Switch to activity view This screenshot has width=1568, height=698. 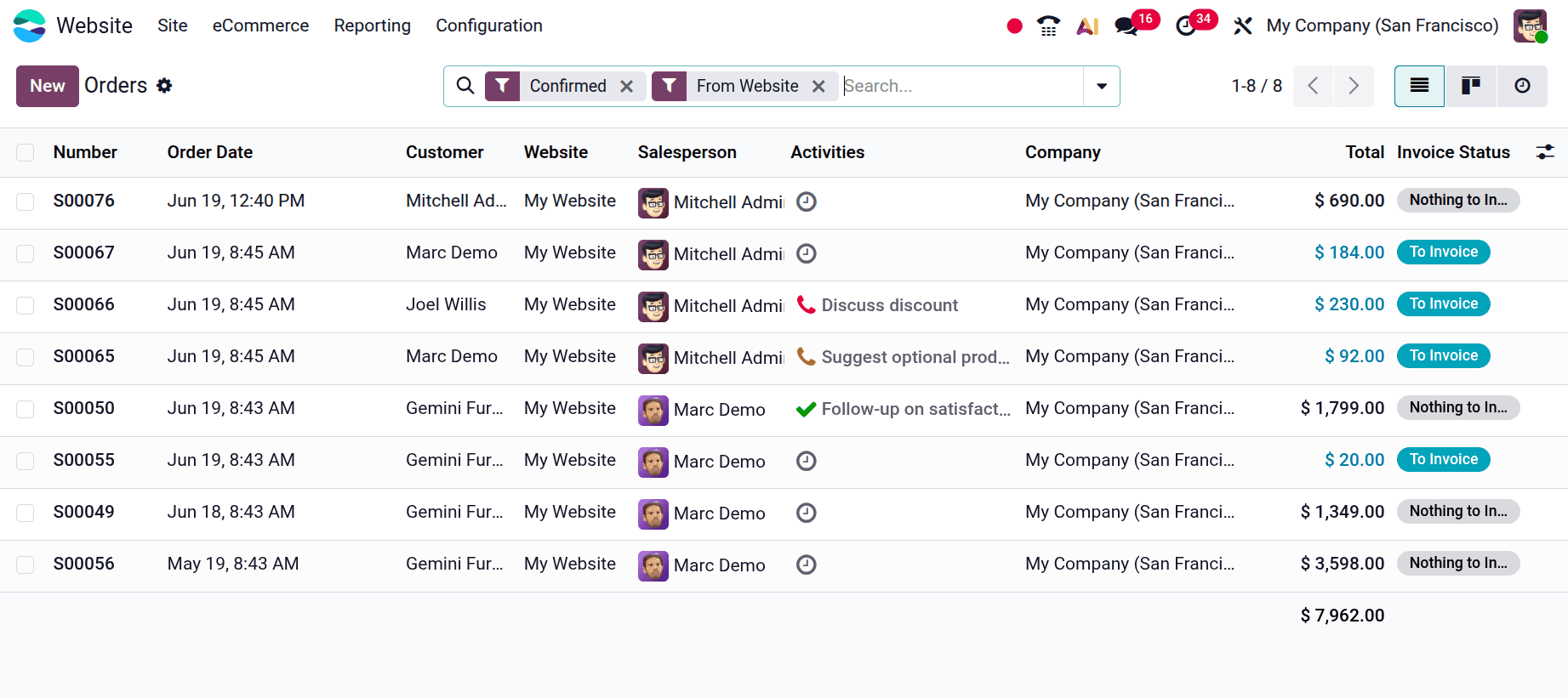pos(1522,86)
